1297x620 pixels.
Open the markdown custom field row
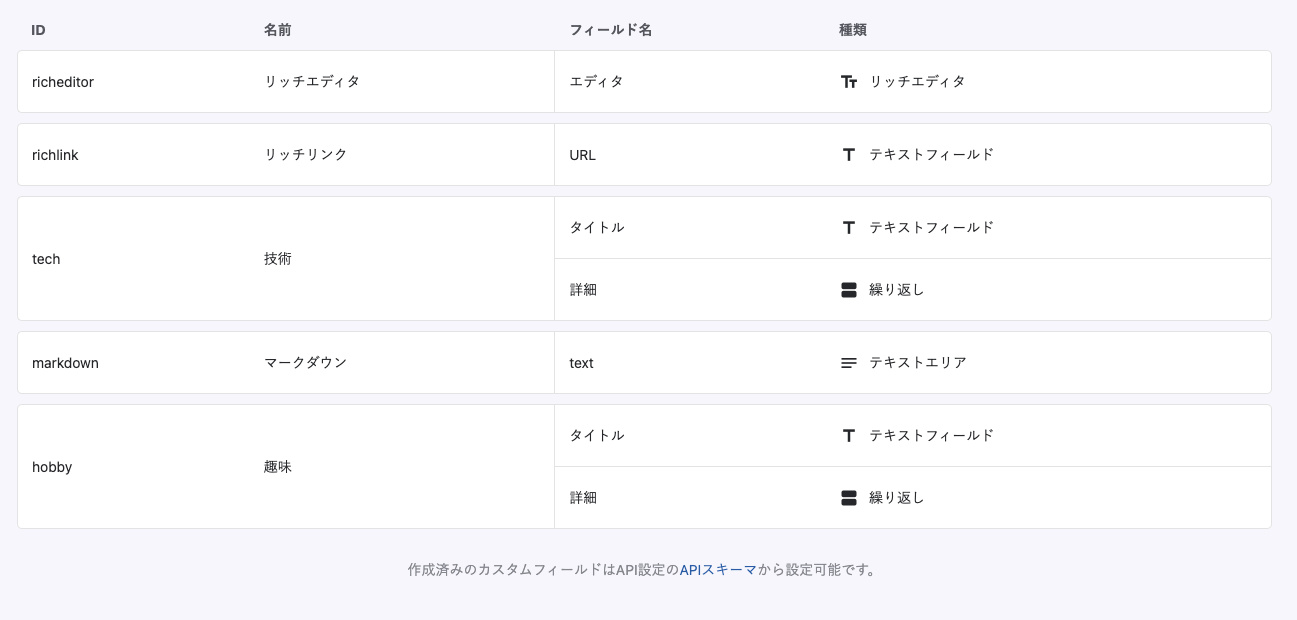(65, 363)
